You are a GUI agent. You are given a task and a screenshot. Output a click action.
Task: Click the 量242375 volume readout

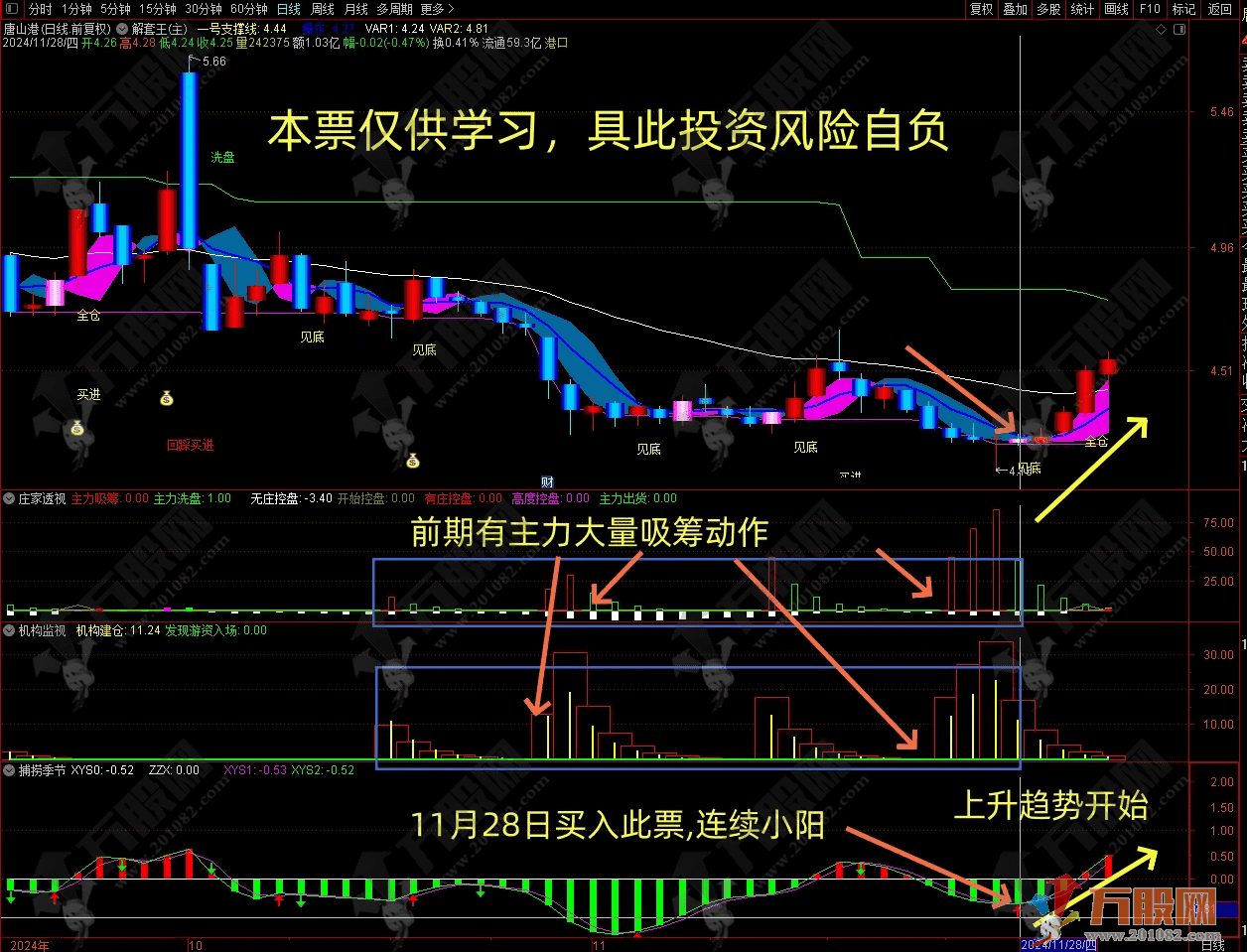(x=262, y=43)
